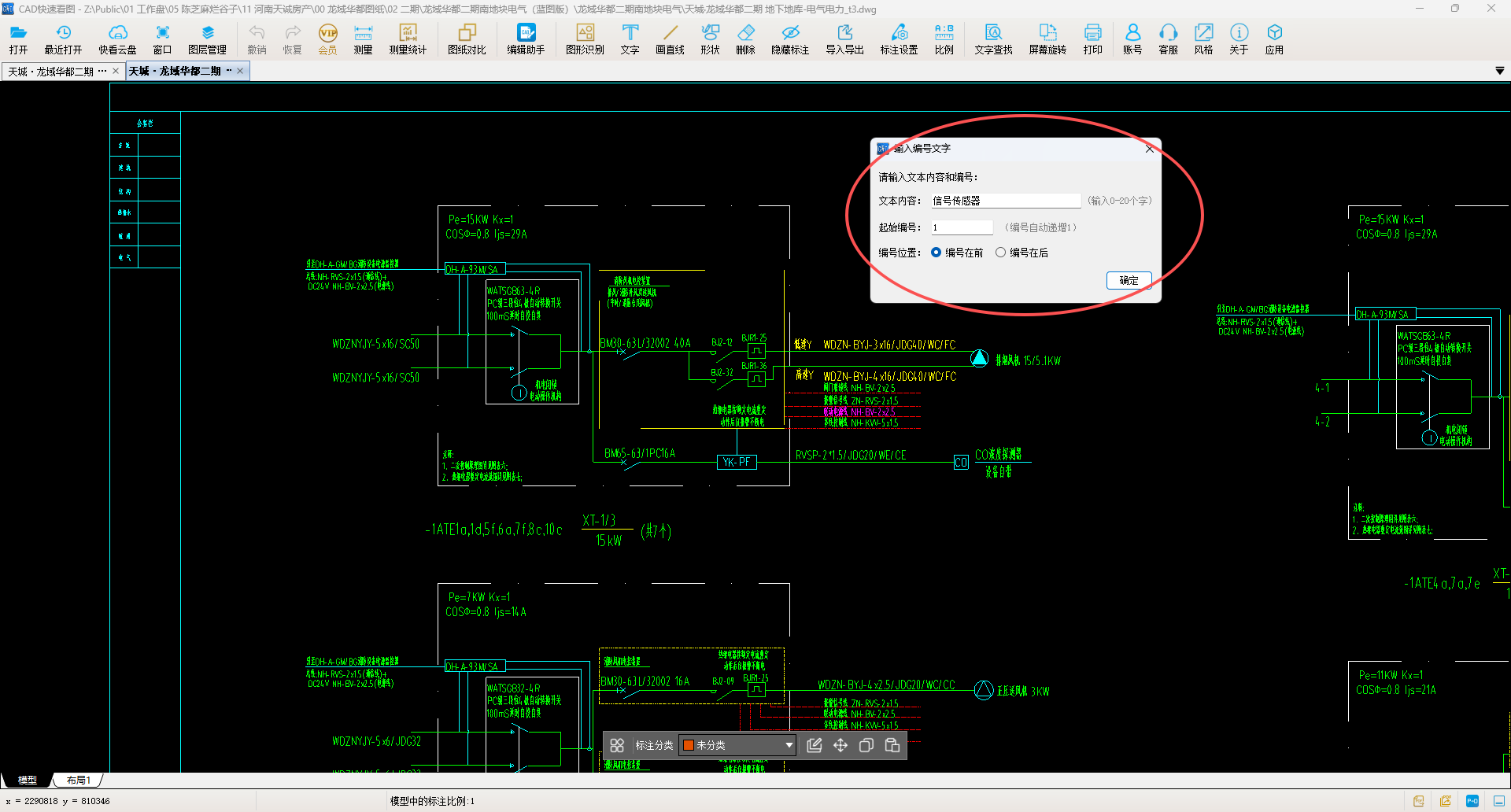Click the orange 未分类 color swatch

click(689, 745)
